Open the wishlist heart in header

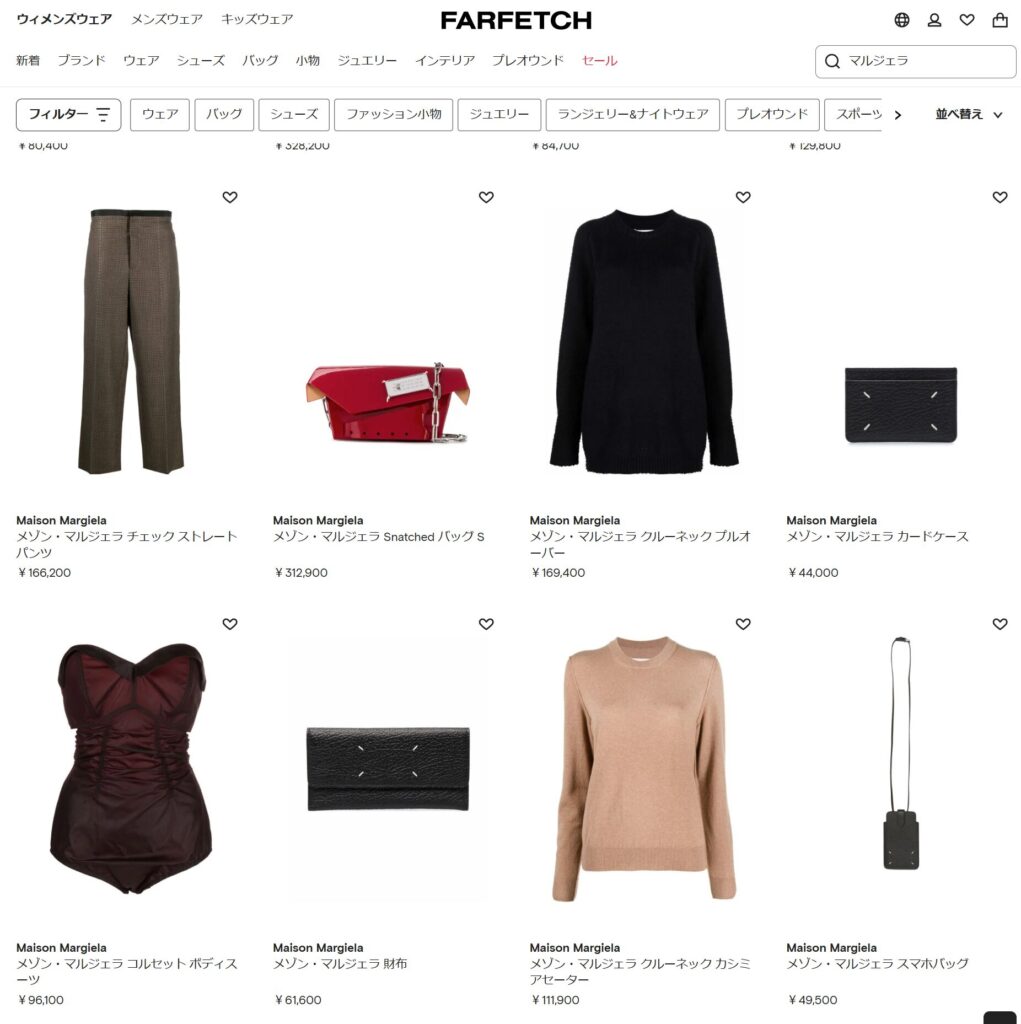coord(967,20)
